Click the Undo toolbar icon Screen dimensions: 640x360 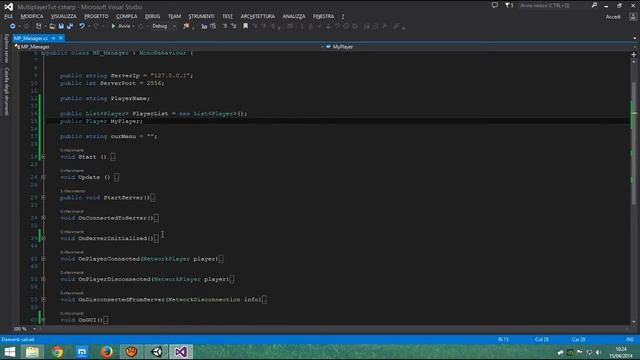82,26
